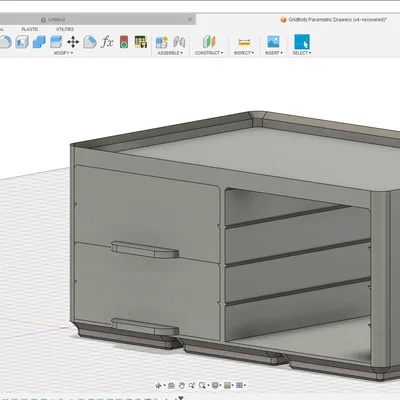
Task: Click the timeline end marker
Action: click(x=181, y=398)
